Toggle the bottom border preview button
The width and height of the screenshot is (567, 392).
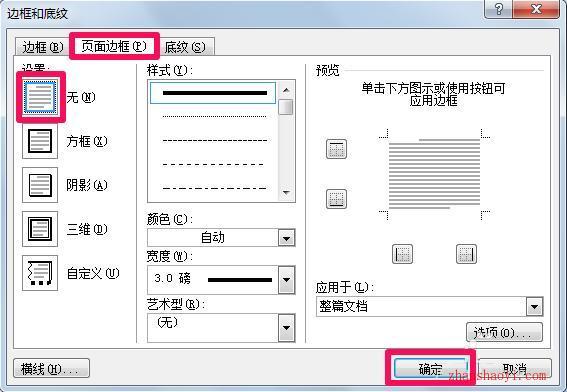336,199
